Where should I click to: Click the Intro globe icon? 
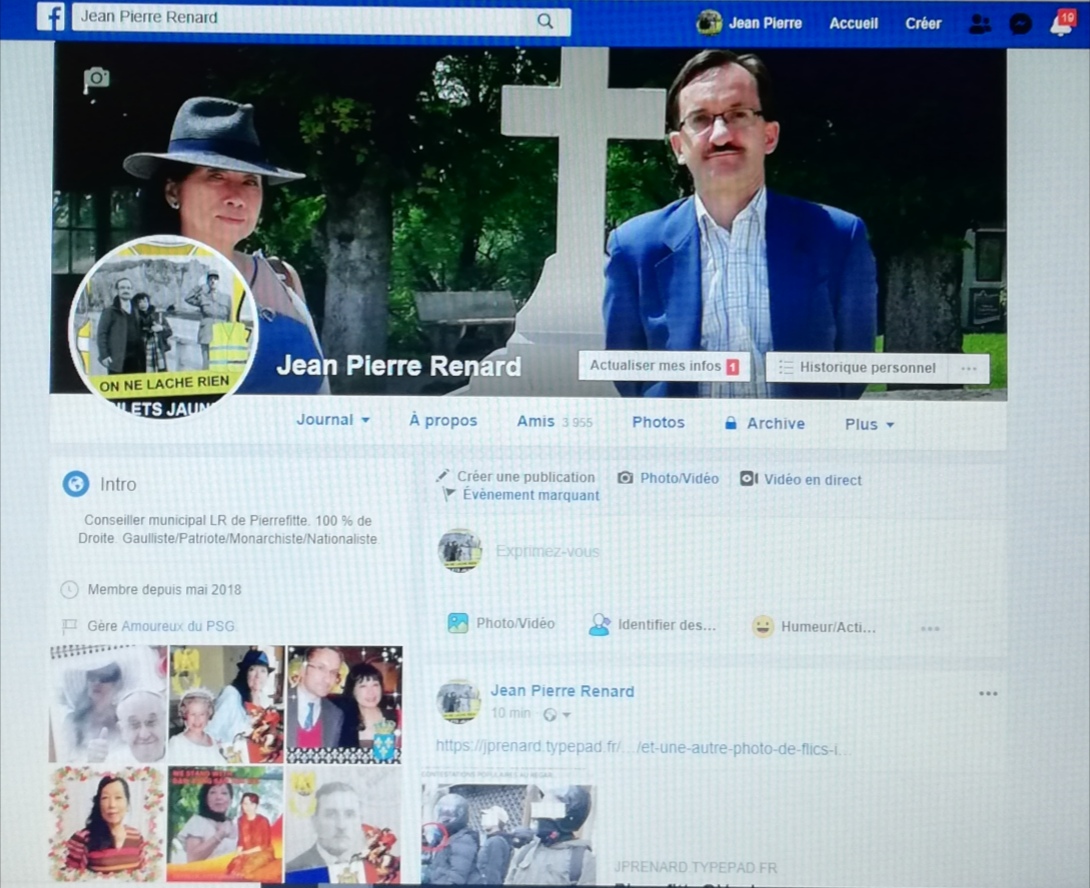[76, 483]
